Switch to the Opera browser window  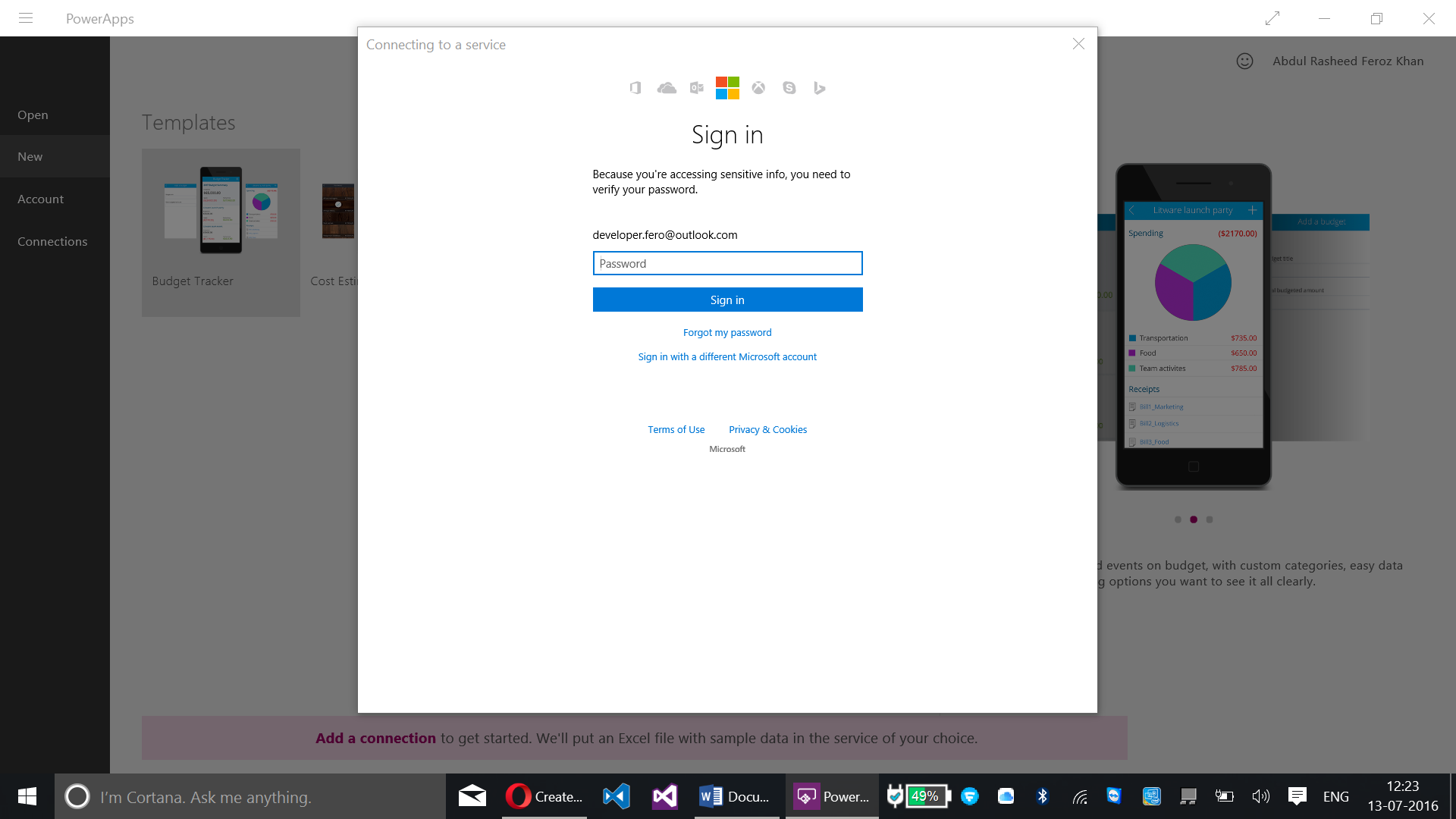[544, 796]
